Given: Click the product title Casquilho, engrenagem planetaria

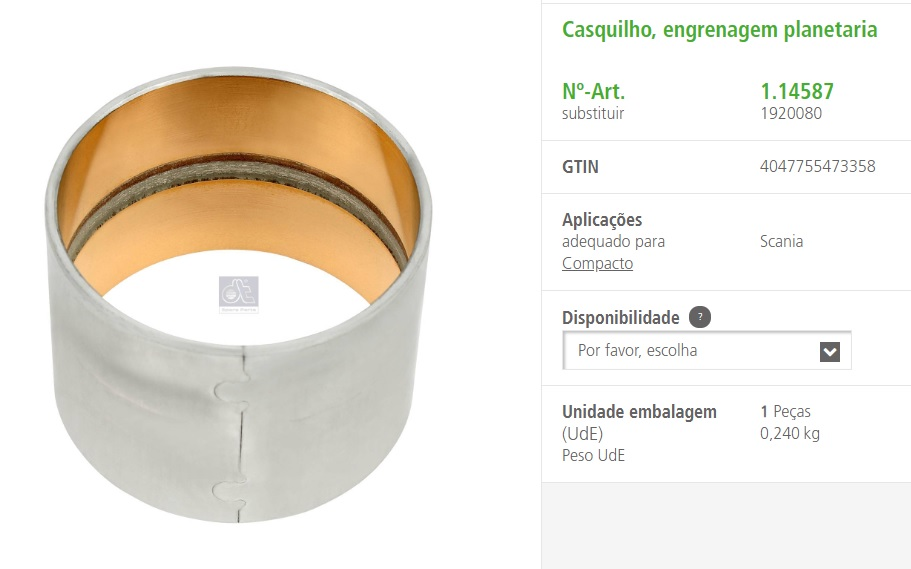Looking at the screenshot, I should [719, 30].
